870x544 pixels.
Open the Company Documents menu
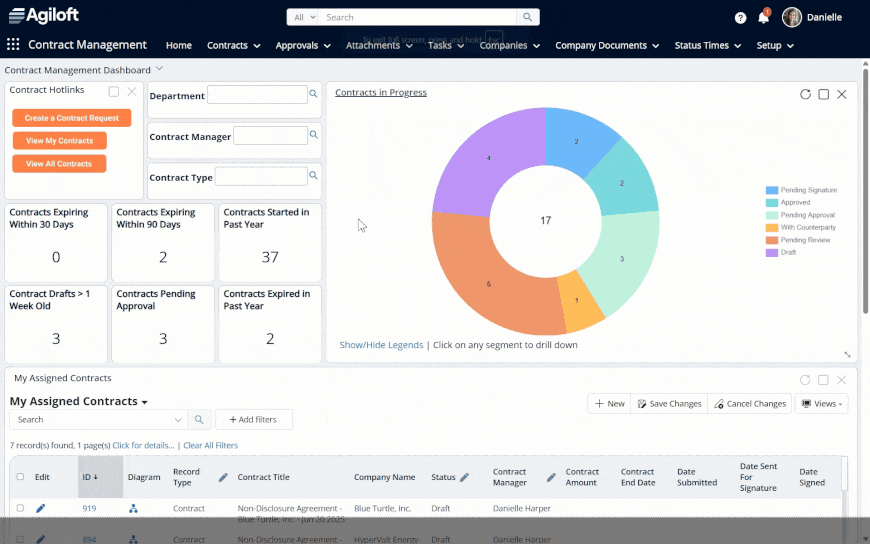click(x=607, y=46)
